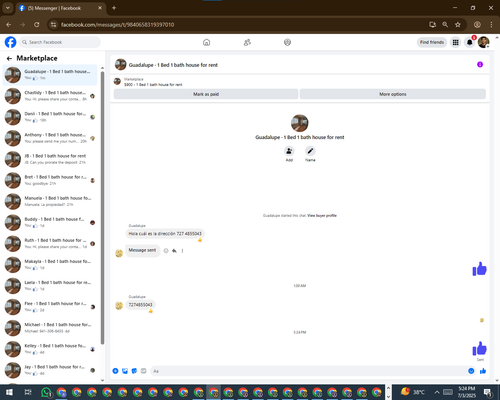
Task: Attach a file with the photo icon
Action: coord(125,371)
